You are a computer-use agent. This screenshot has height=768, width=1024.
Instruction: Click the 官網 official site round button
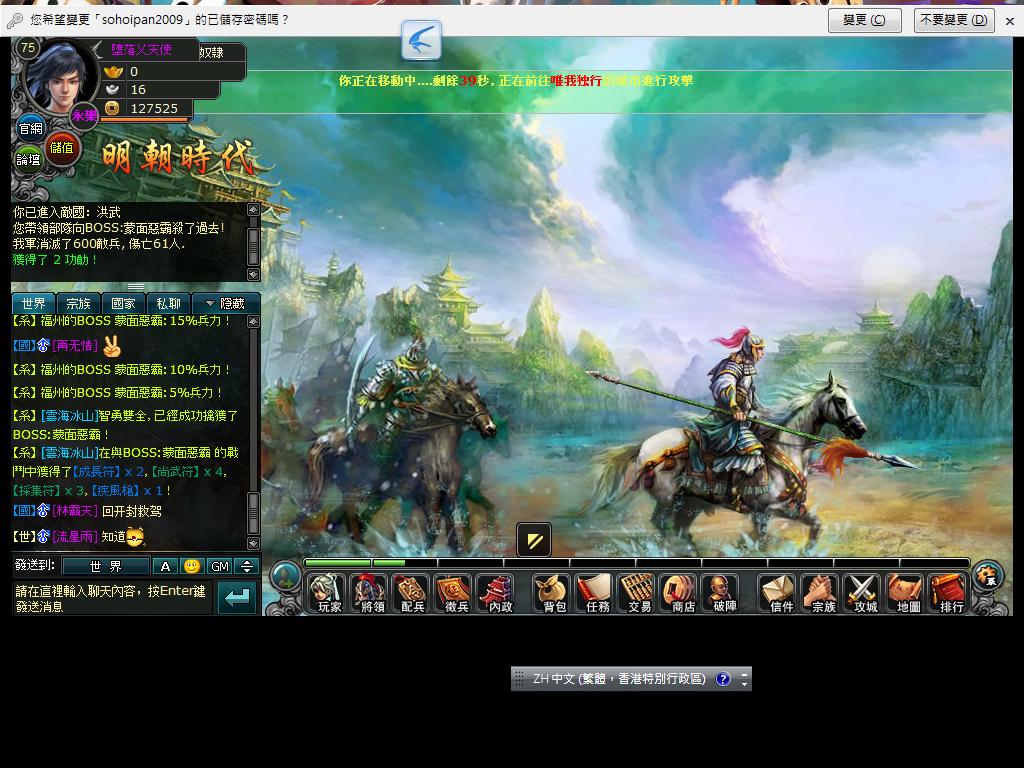point(30,129)
